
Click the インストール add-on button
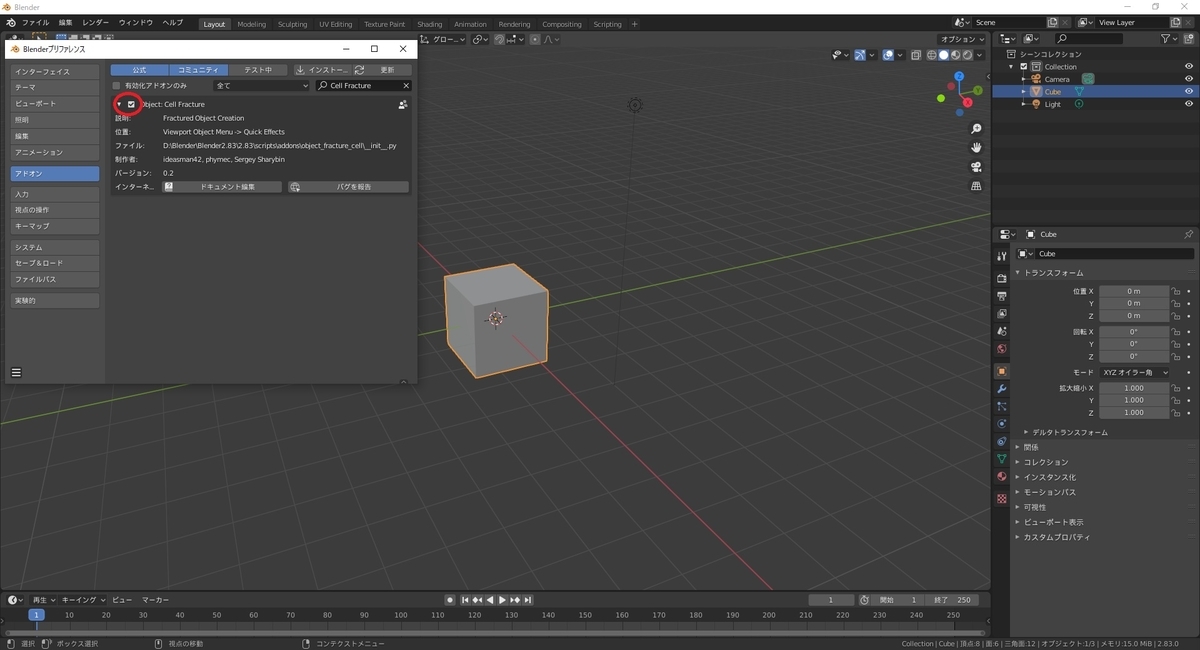pyautogui.click(x=321, y=70)
